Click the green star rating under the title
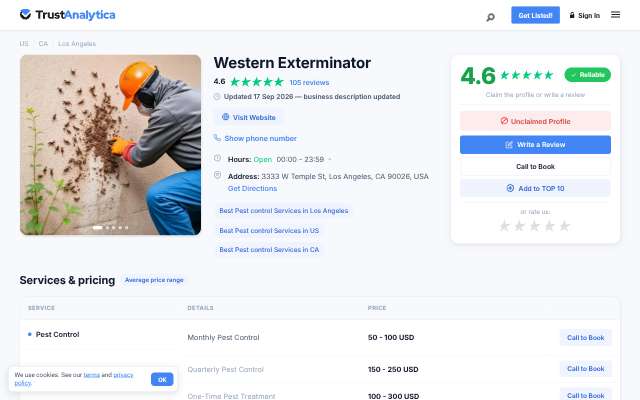Image resolution: width=640 pixels, height=400 pixels. pos(257,82)
